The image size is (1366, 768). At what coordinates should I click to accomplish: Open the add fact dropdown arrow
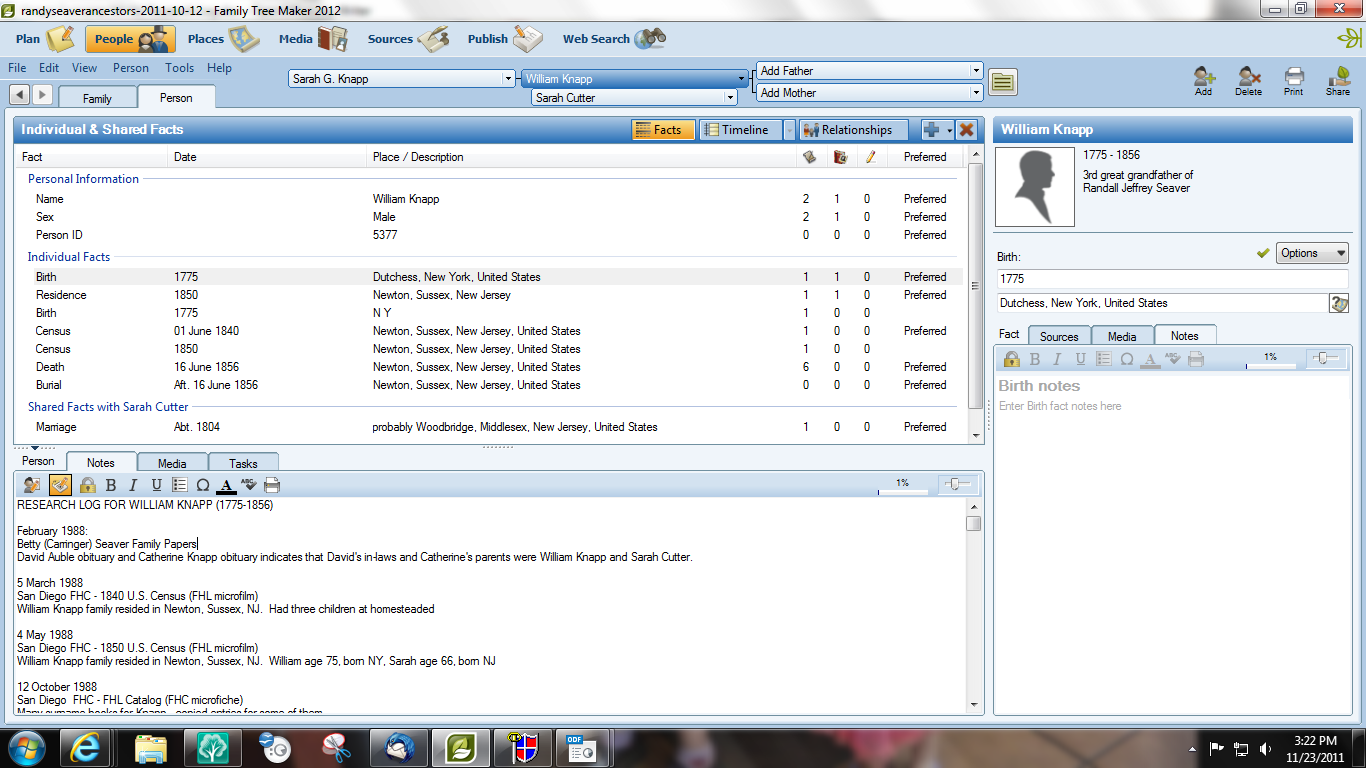click(x=950, y=130)
